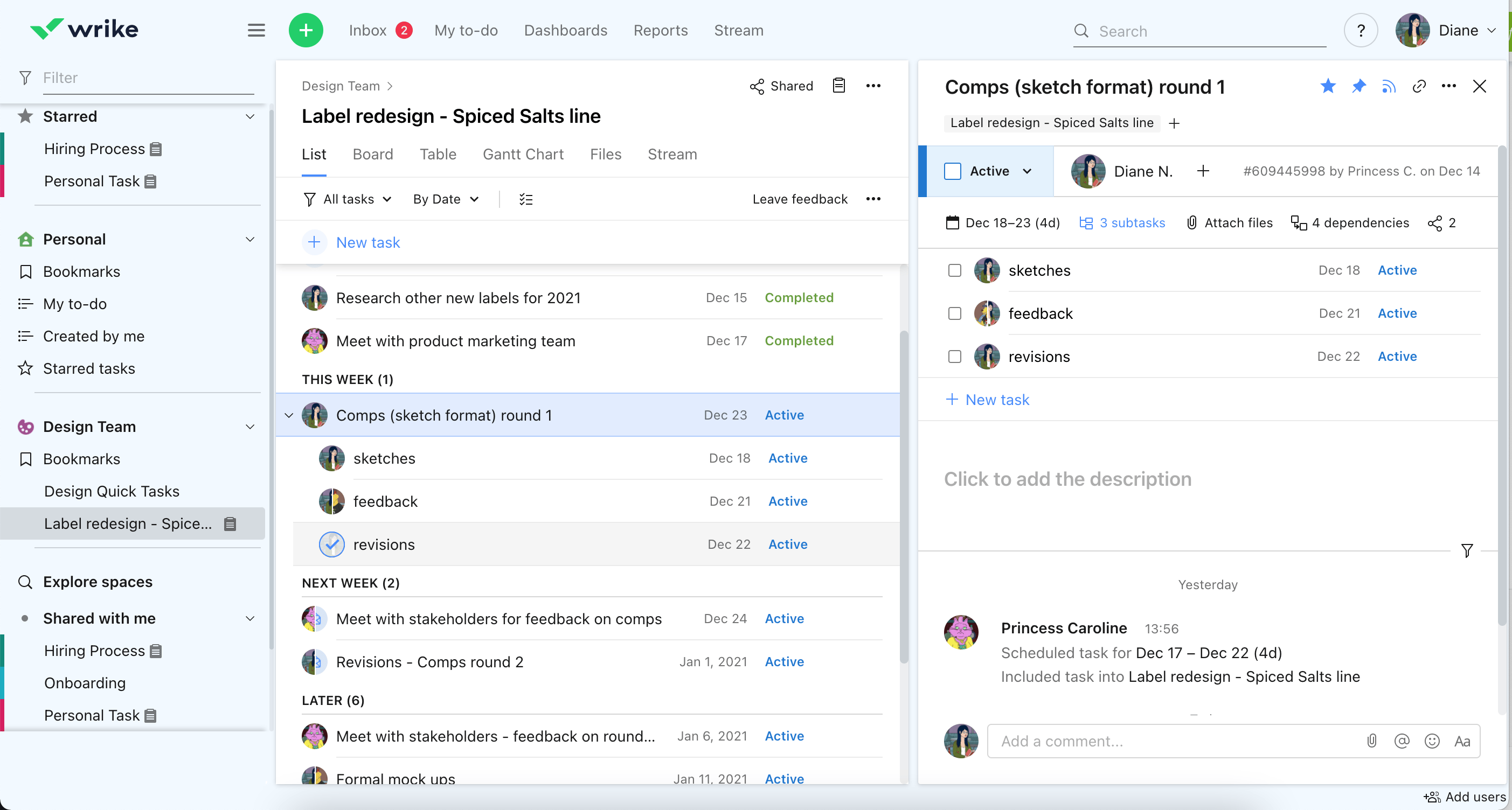Viewport: 1512px width, 810px height.
Task: Click Leave feedback button
Action: click(800, 199)
